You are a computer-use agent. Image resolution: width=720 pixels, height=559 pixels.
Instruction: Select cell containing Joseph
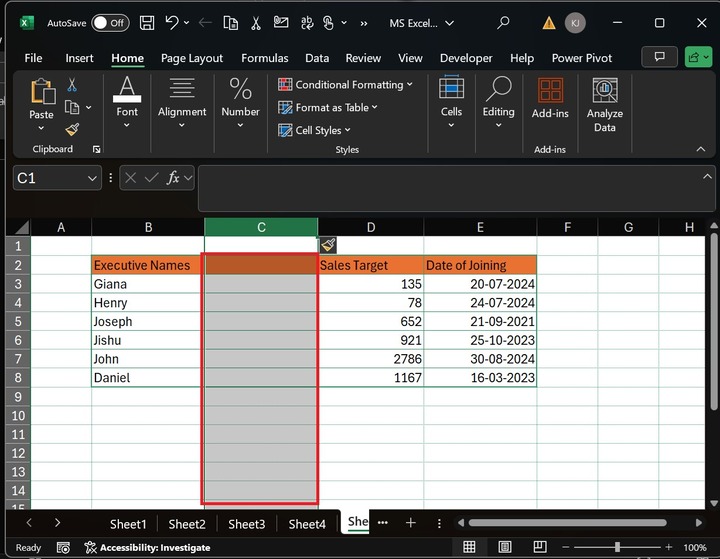coord(147,322)
